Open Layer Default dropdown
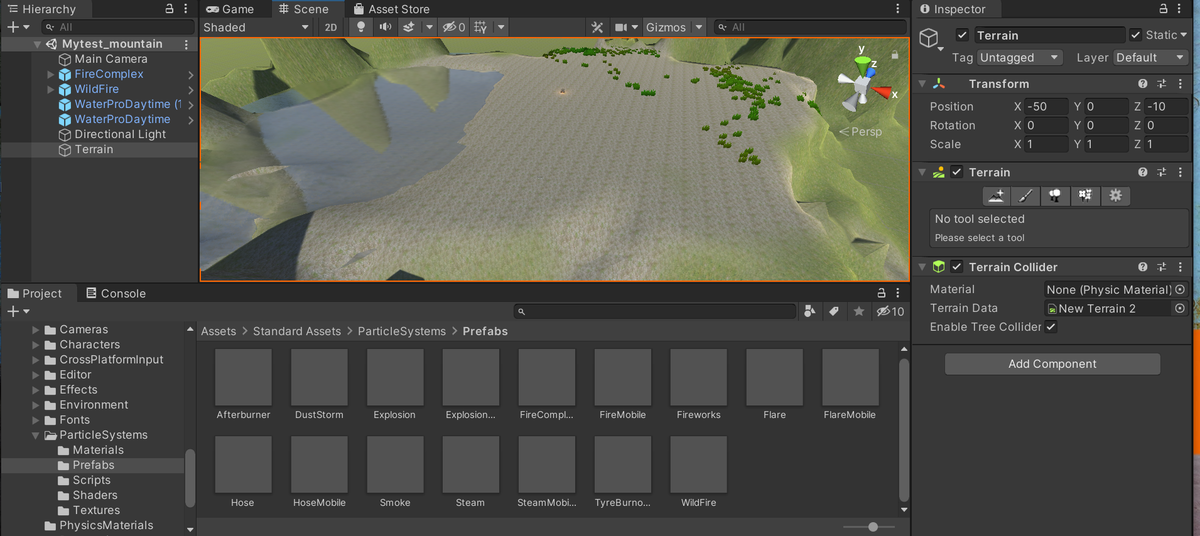The width and height of the screenshot is (1200, 536). click(x=1149, y=58)
